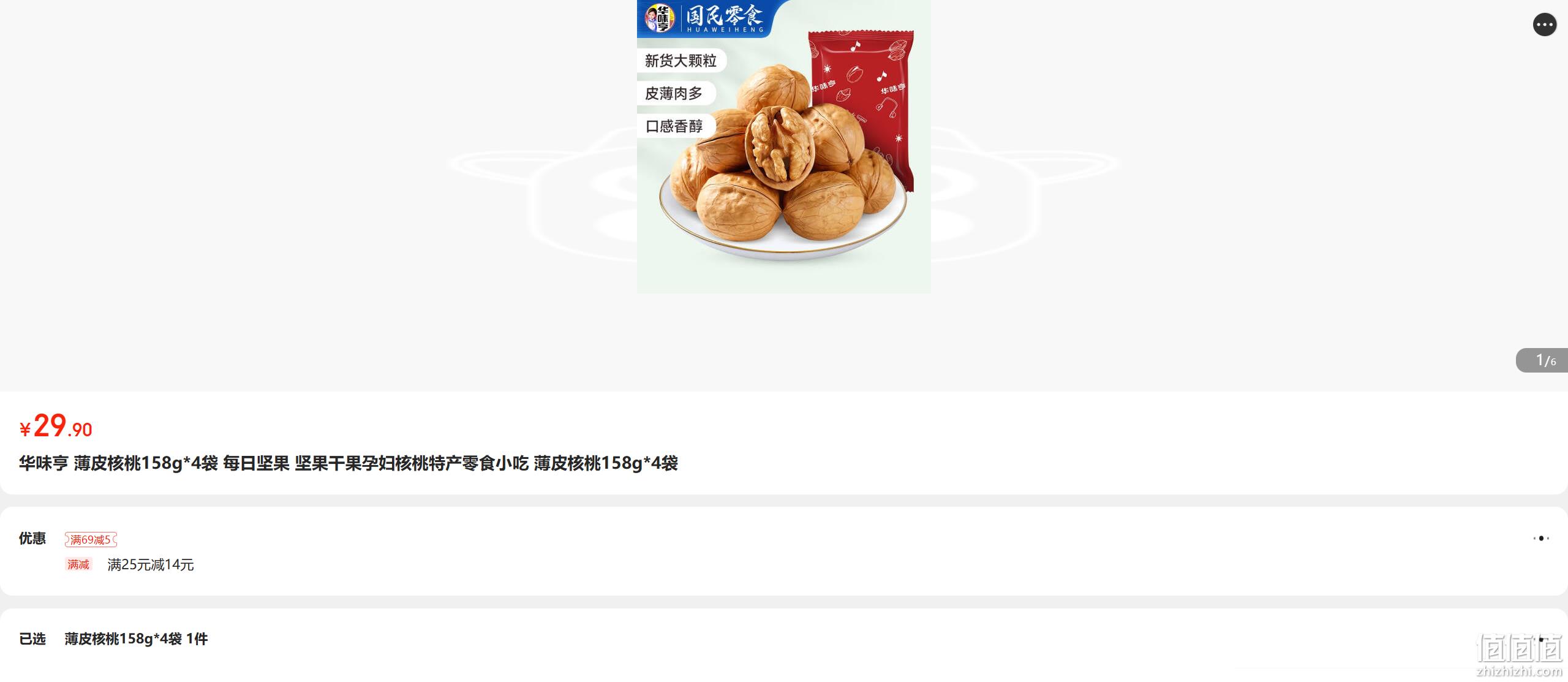This screenshot has height=682, width=1568.
Task: Click the 值值值 zhizhizhi.com watermark logo
Action: point(1519,655)
